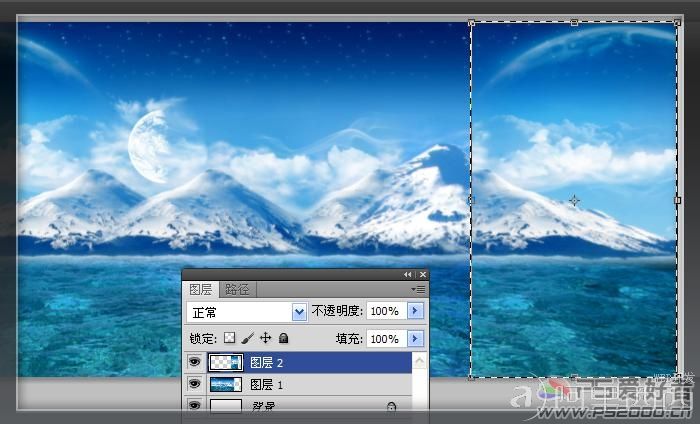This screenshot has width=700, height=424.
Task: Collapse the layers panel with double-arrow icon
Action: pos(407,274)
